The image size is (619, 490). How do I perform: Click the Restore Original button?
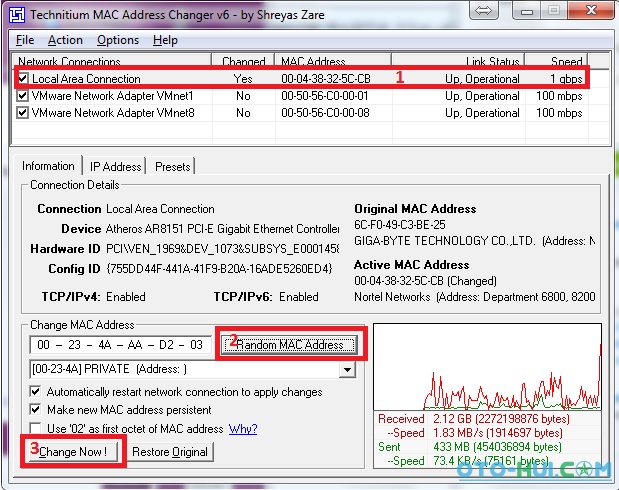[170, 452]
